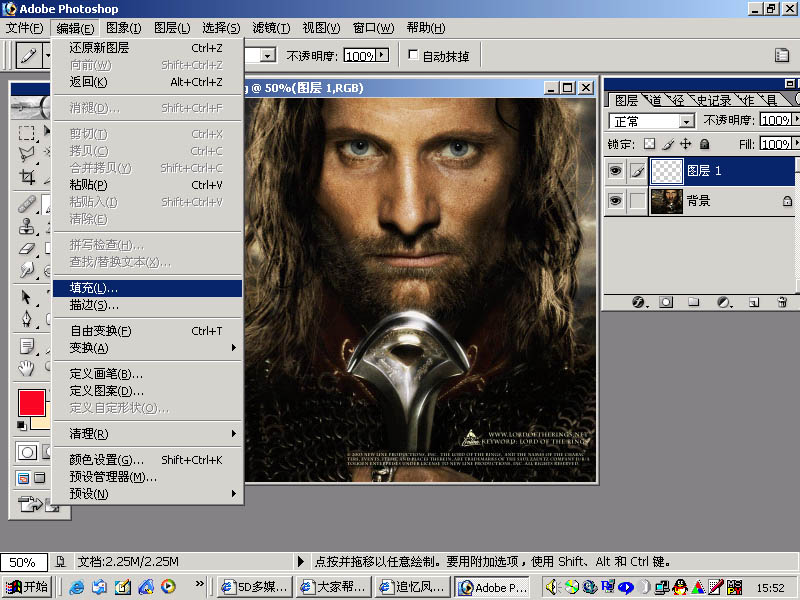
Task: Switch to the 大家帮... taskbar window
Action: click(x=334, y=587)
